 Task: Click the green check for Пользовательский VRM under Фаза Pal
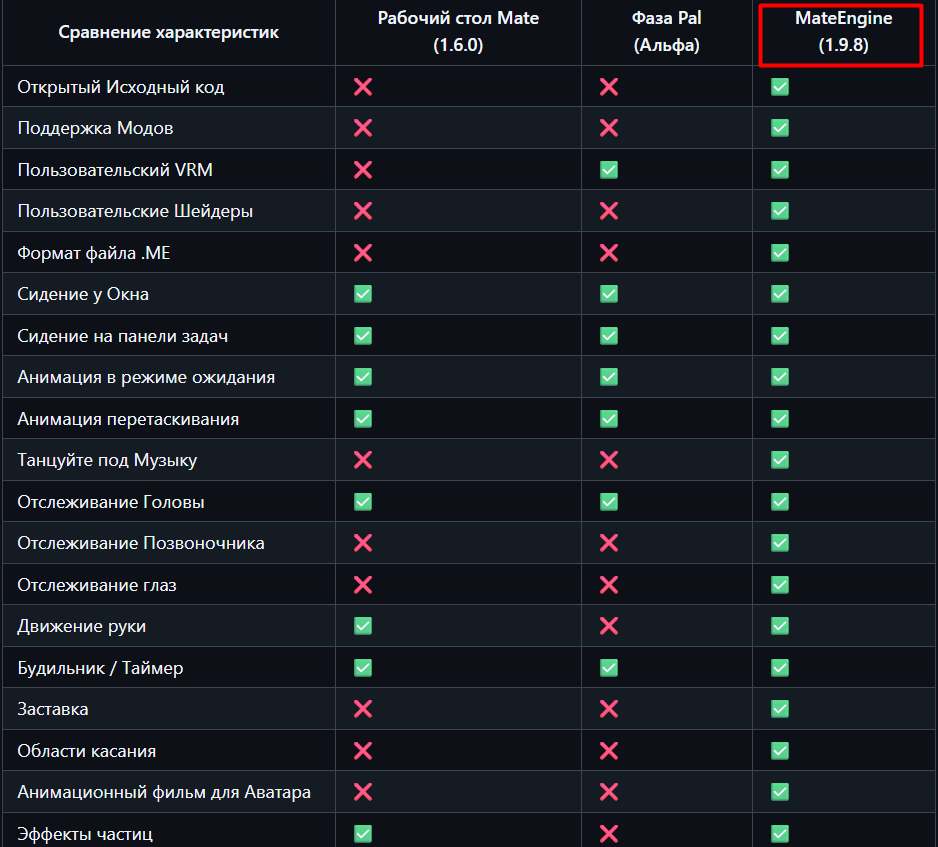pos(609,170)
